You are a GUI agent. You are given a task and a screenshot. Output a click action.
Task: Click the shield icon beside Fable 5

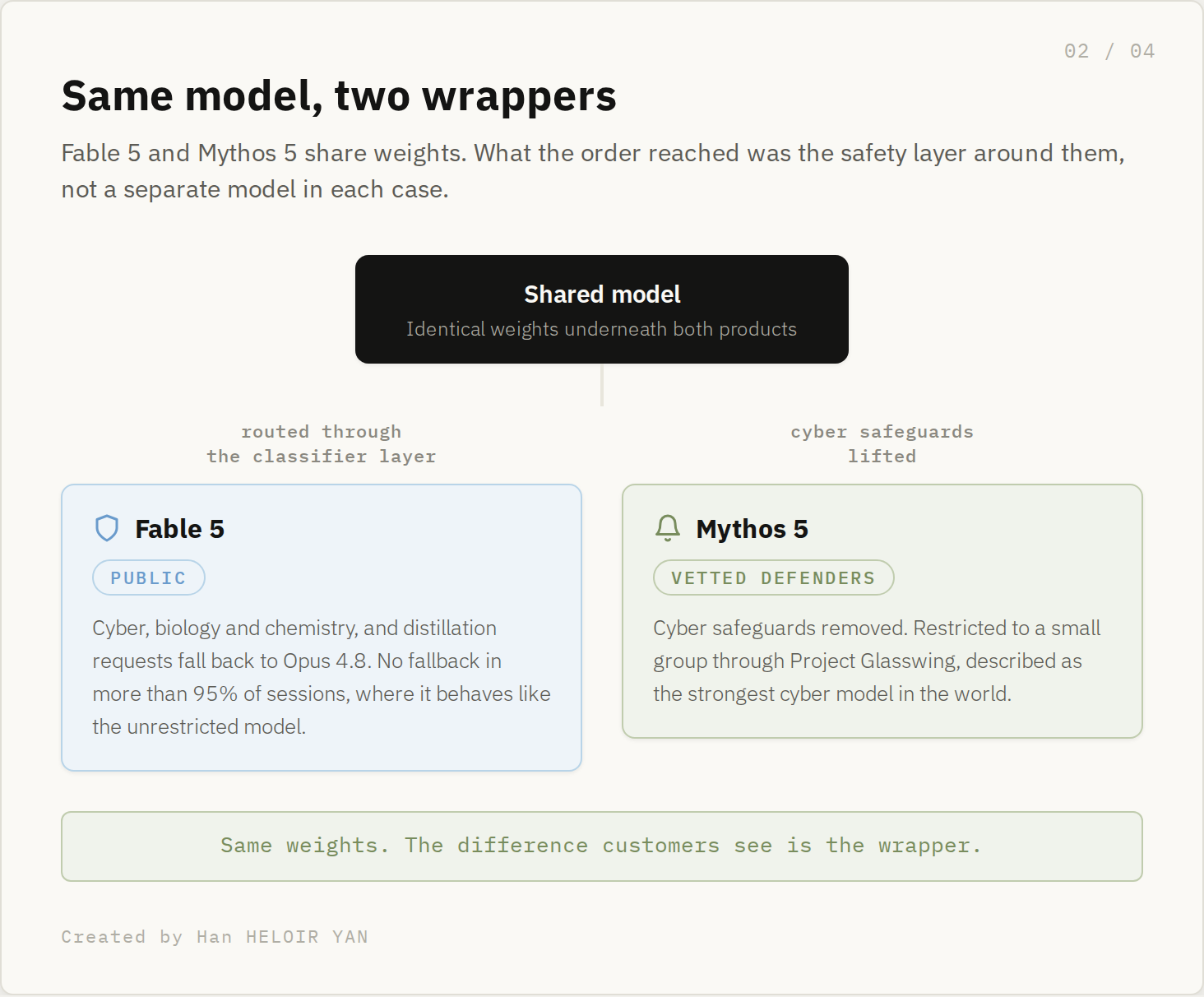pyautogui.click(x=107, y=528)
